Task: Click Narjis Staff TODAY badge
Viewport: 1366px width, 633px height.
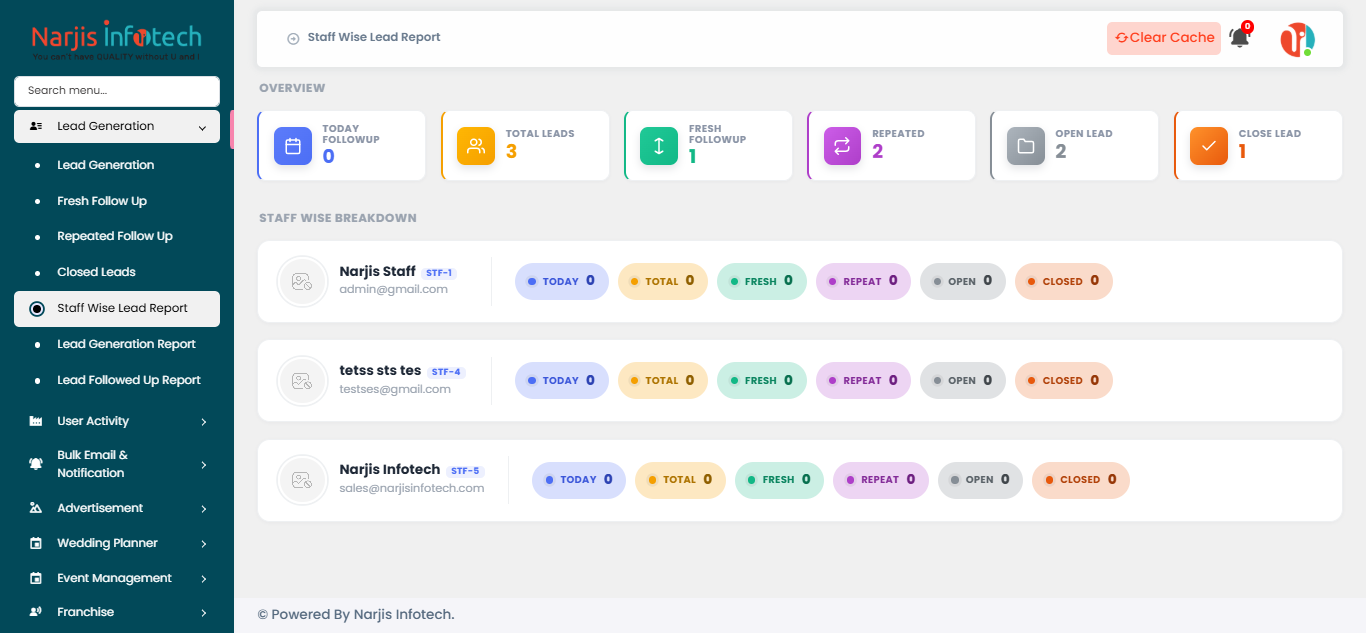Action: (x=561, y=281)
